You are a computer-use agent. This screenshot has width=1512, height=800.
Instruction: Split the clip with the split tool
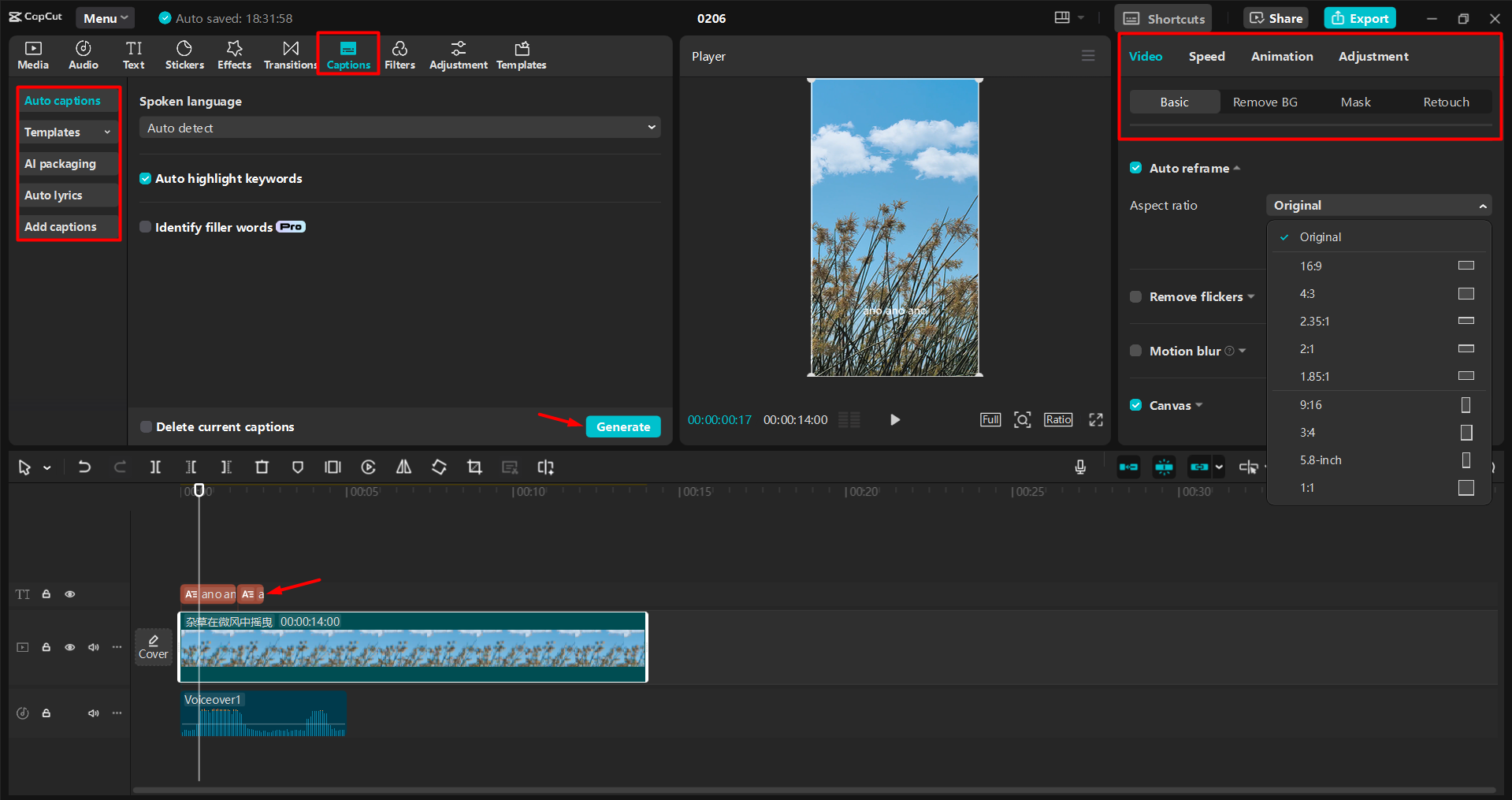pos(155,467)
